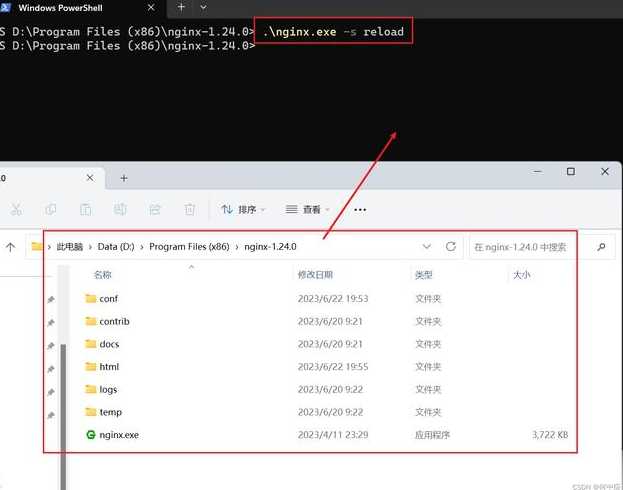Select the conf folder
The height and width of the screenshot is (490, 623).
click(x=108, y=298)
